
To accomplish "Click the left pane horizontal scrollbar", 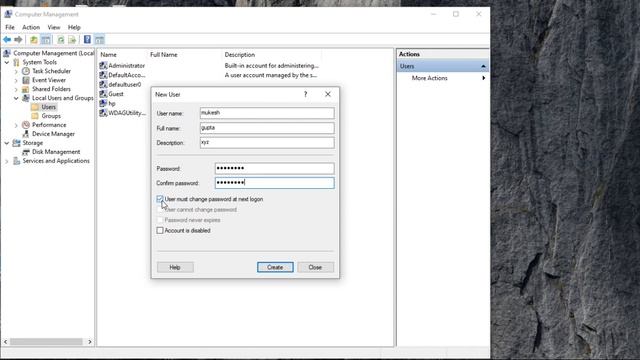I will coord(46,342).
